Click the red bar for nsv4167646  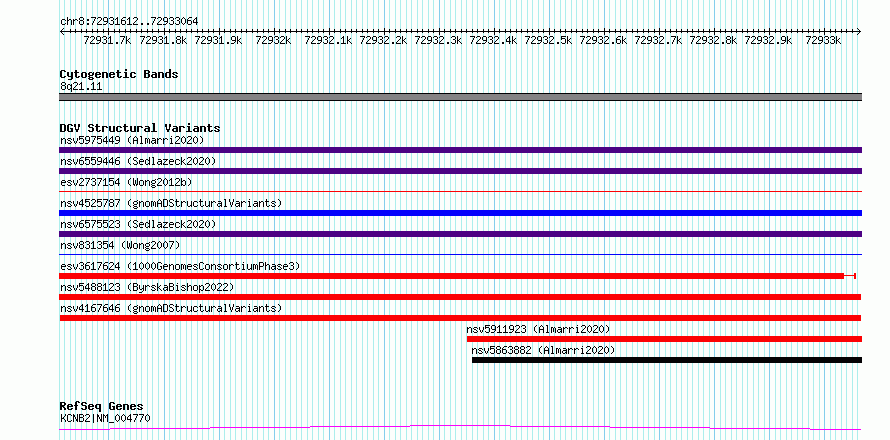[x=460, y=318]
